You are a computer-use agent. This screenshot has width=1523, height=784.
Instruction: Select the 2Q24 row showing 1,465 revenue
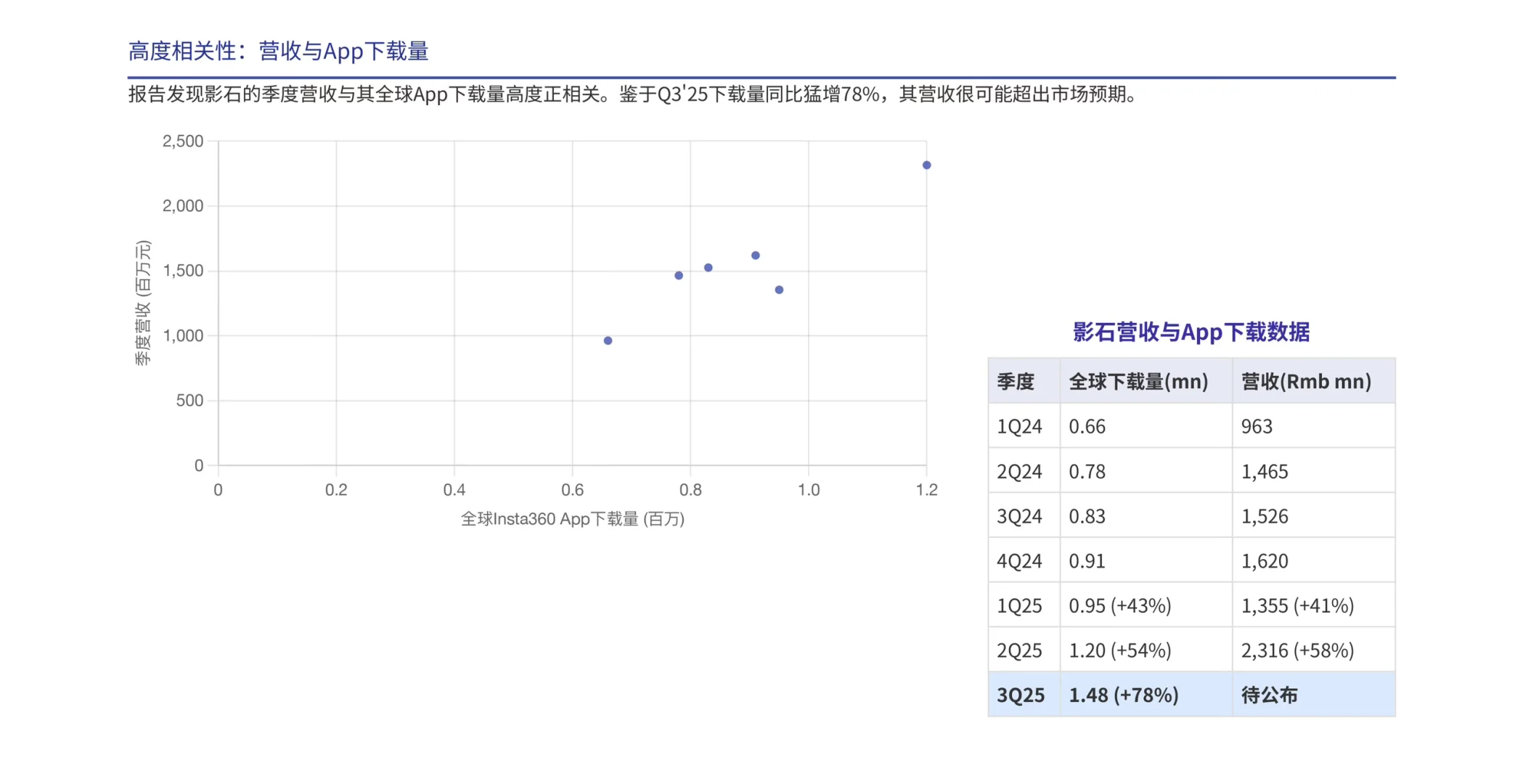(1191, 471)
